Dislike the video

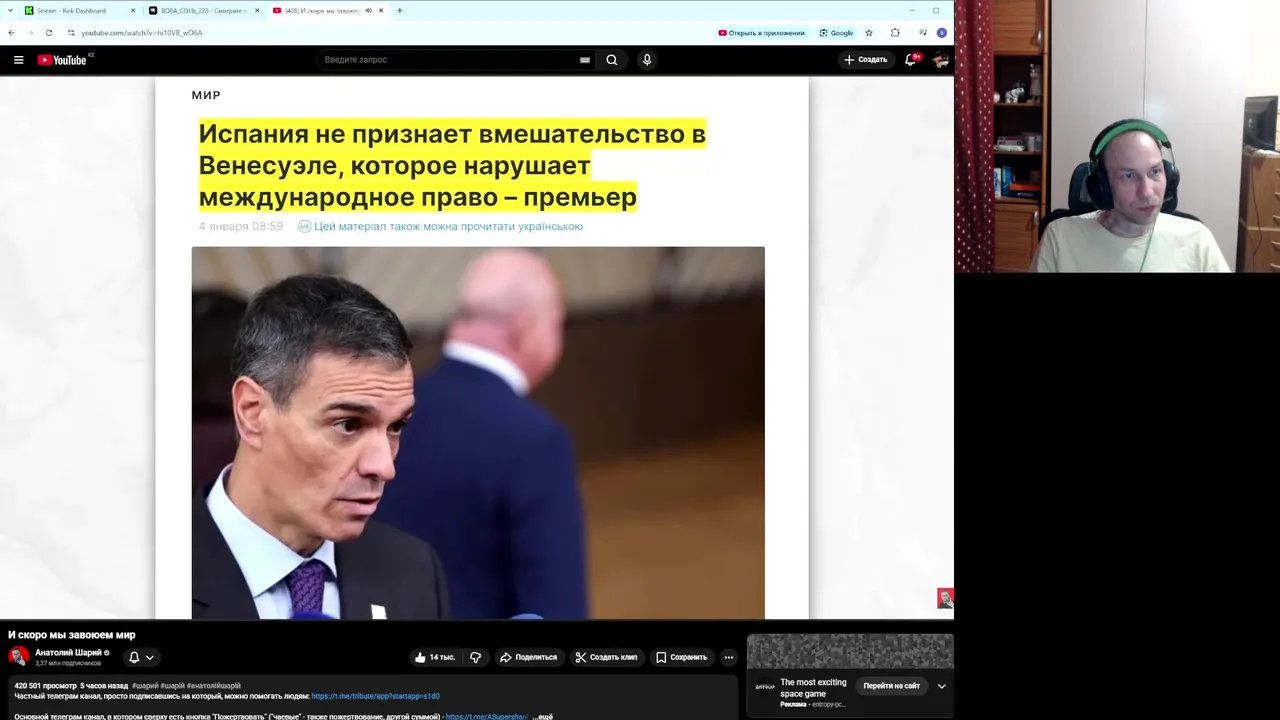[x=475, y=657]
